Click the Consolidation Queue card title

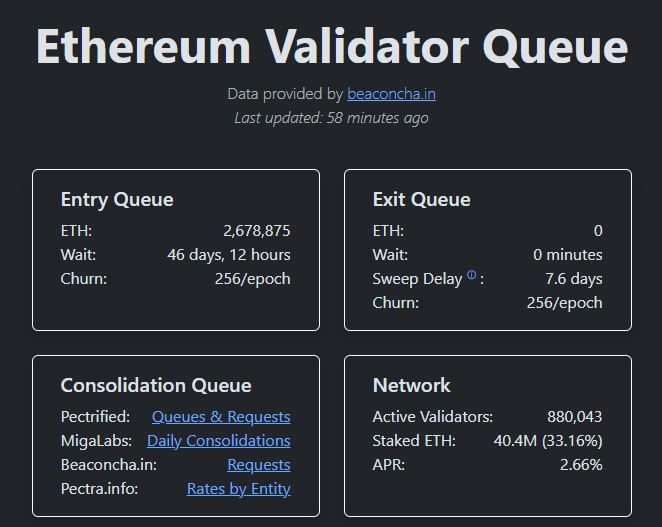[x=156, y=385]
